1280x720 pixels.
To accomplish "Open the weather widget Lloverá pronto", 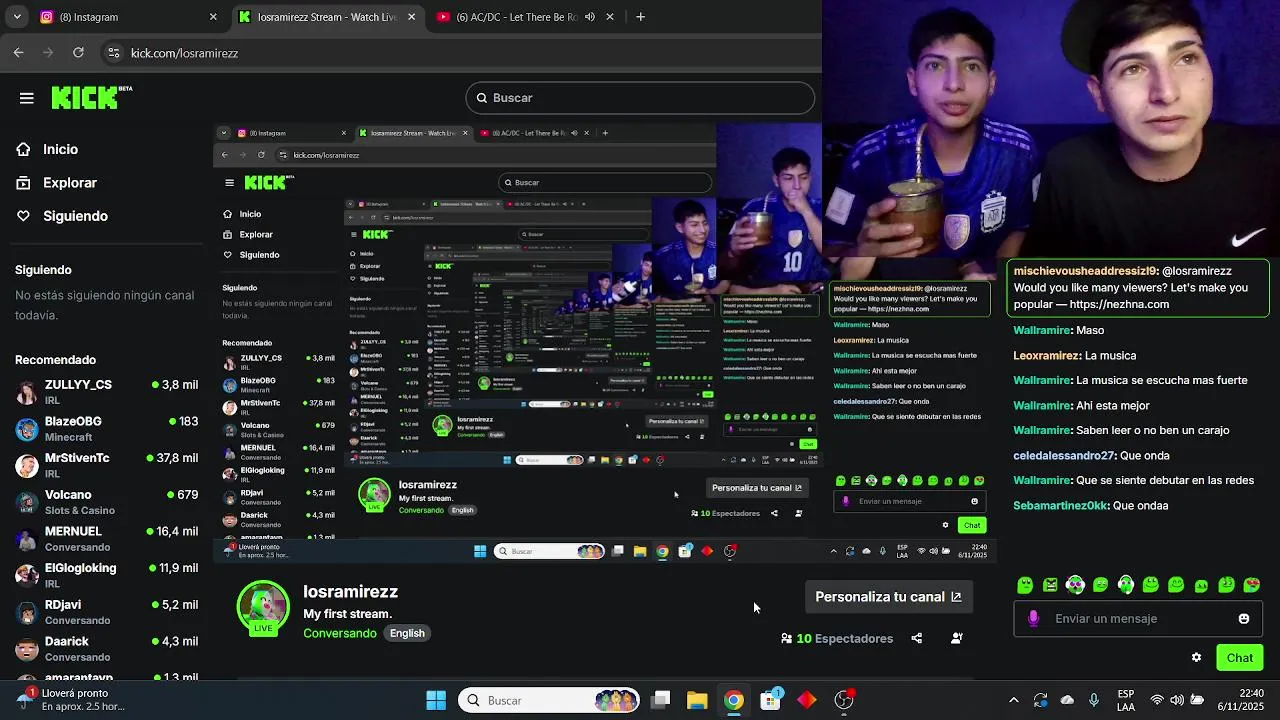I will coord(70,700).
